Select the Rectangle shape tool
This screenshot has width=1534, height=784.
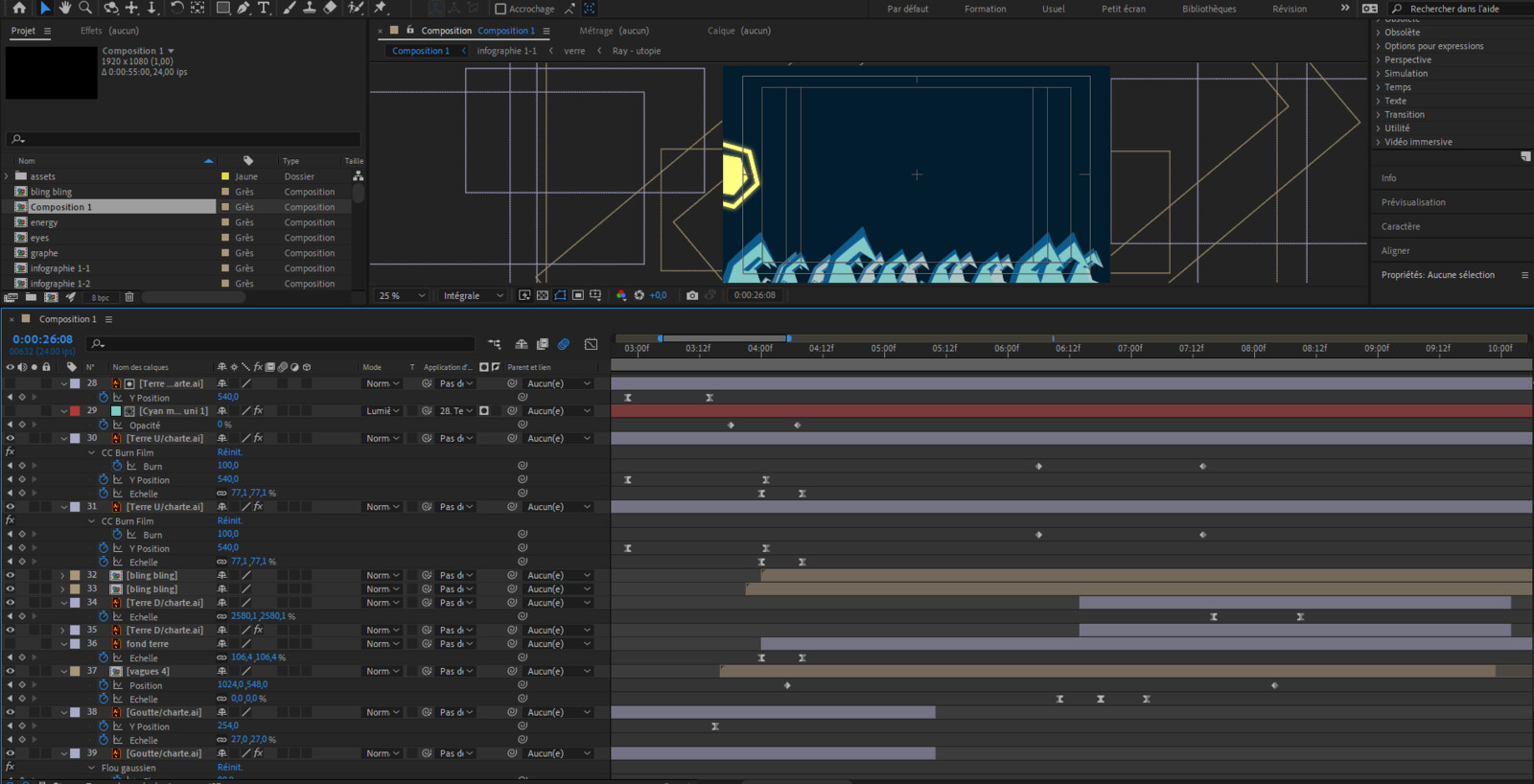[x=222, y=8]
